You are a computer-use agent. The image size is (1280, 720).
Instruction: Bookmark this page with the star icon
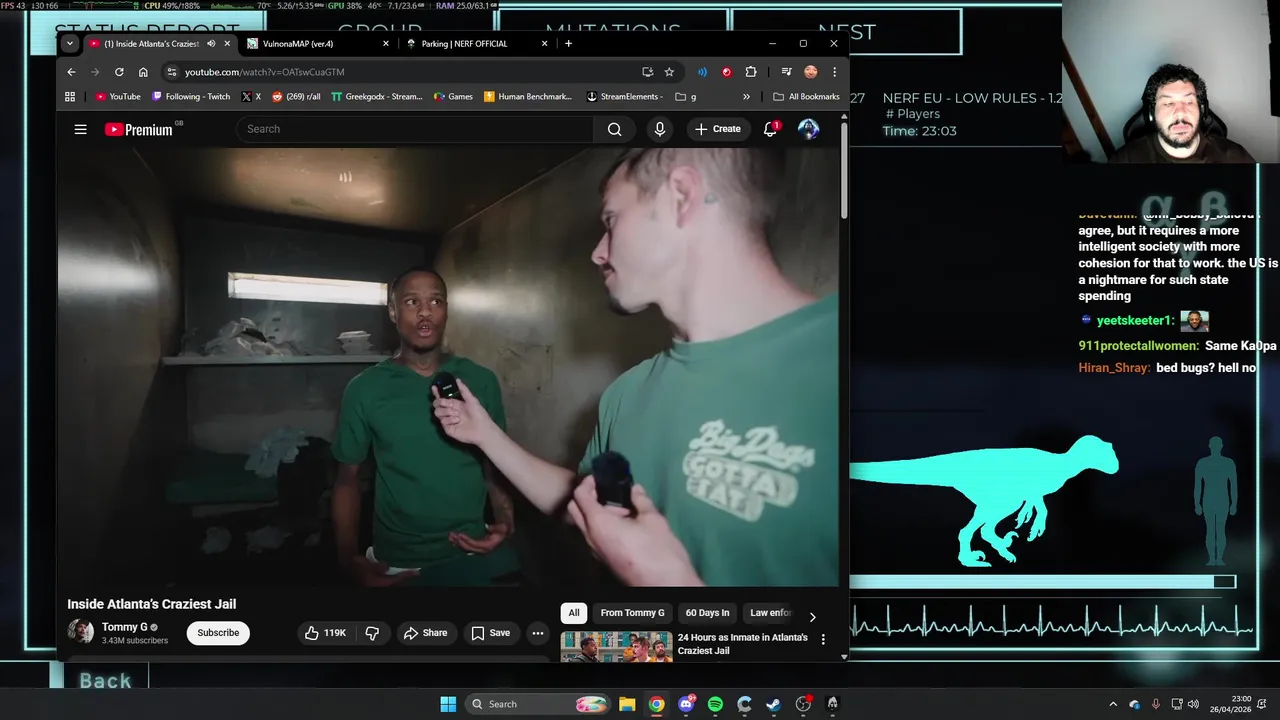(x=669, y=72)
